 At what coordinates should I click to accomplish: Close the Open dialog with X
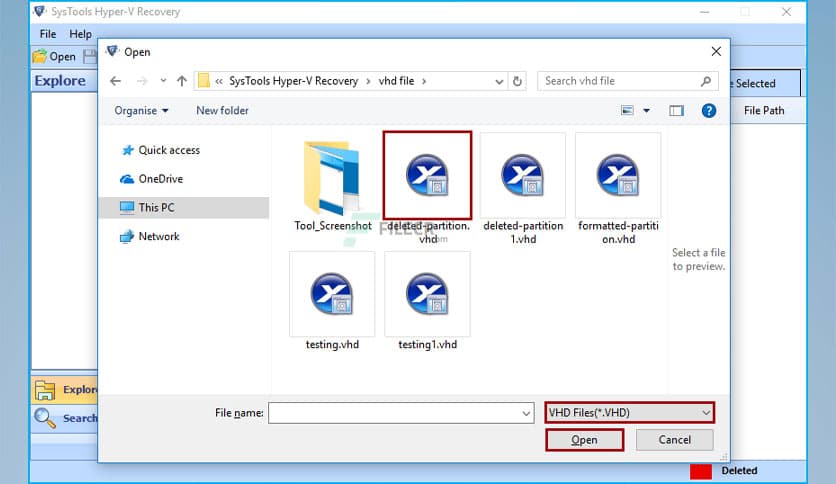716,51
